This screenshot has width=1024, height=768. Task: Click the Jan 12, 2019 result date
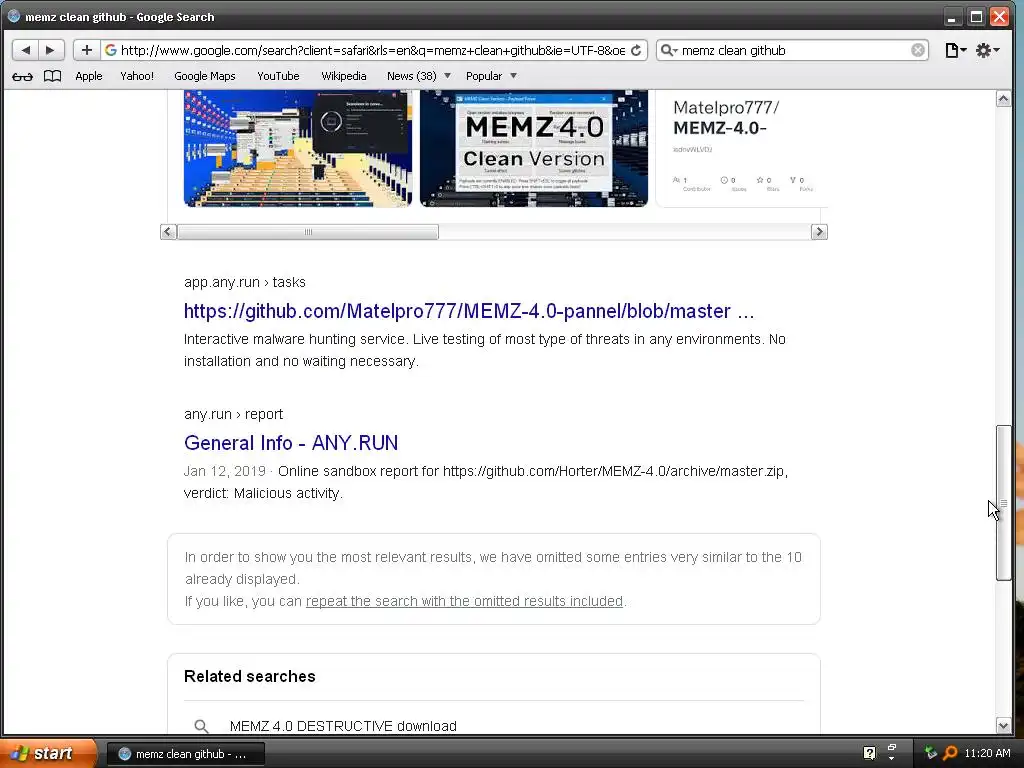tap(225, 471)
